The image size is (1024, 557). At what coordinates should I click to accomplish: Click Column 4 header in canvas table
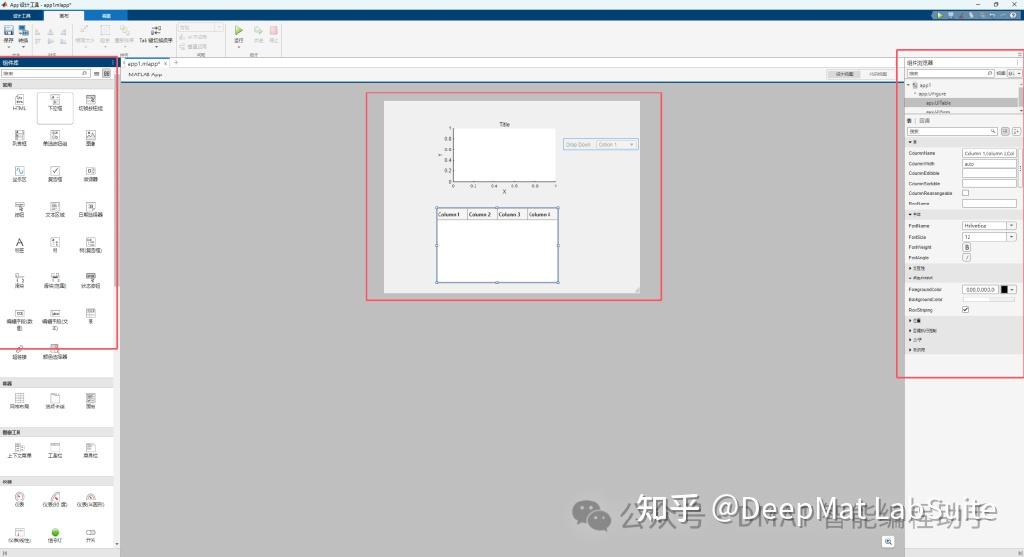(x=541, y=214)
